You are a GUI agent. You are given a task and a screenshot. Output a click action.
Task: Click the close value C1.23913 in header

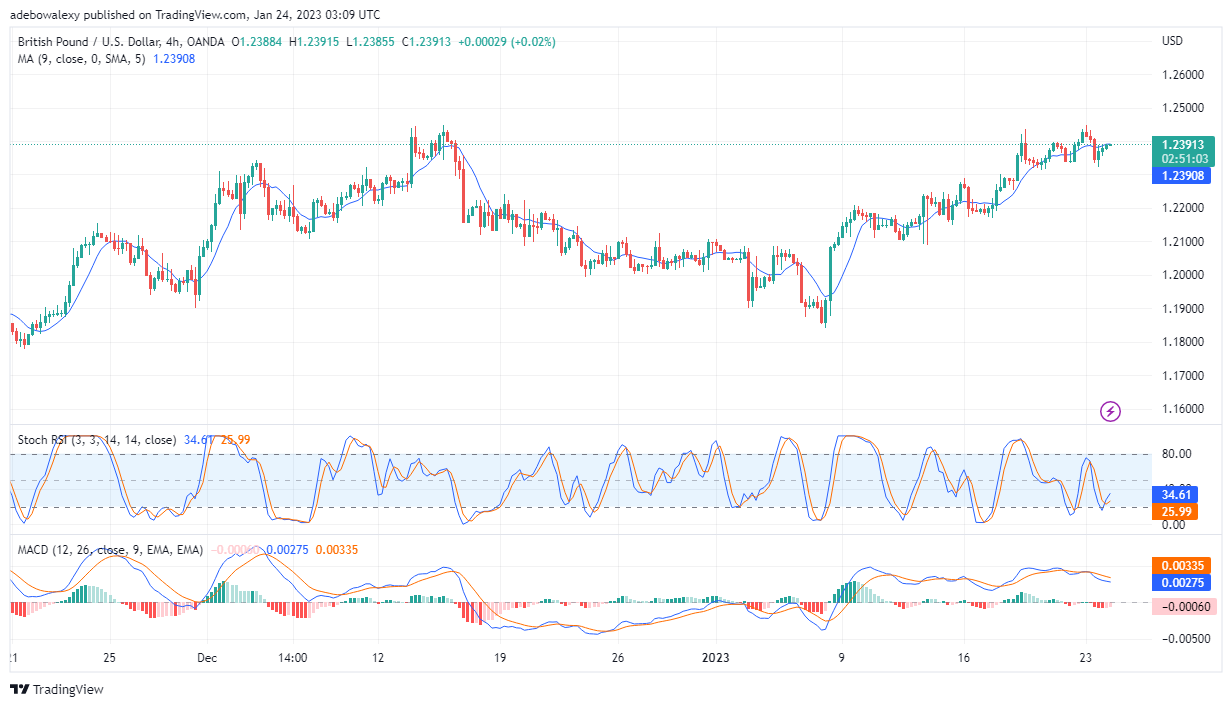tap(426, 42)
